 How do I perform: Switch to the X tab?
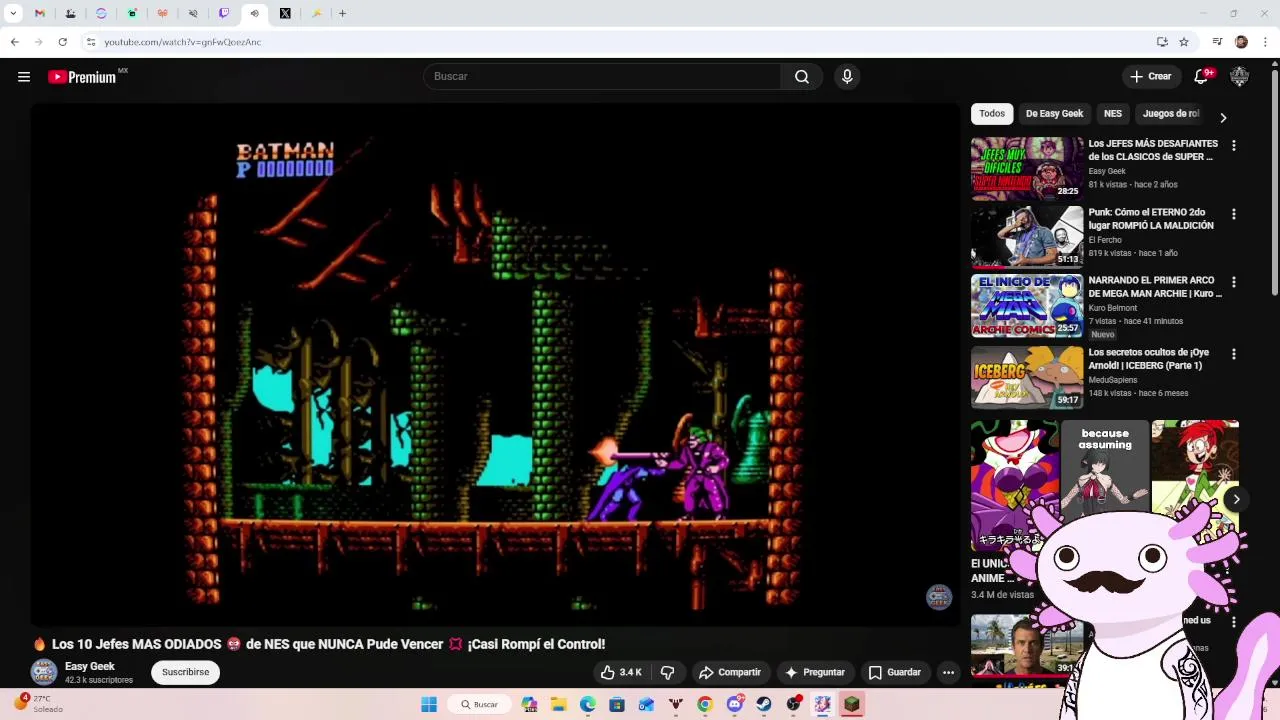coord(285,13)
